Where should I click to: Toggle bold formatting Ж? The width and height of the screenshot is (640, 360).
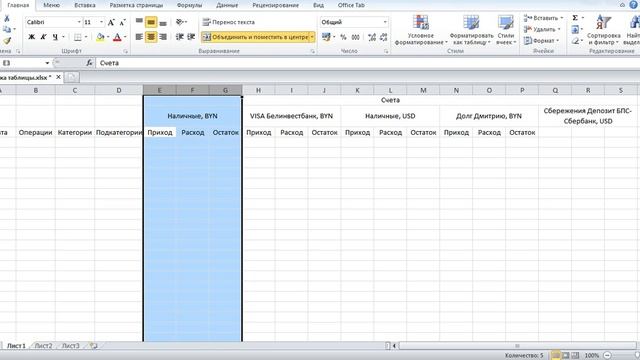(31, 37)
